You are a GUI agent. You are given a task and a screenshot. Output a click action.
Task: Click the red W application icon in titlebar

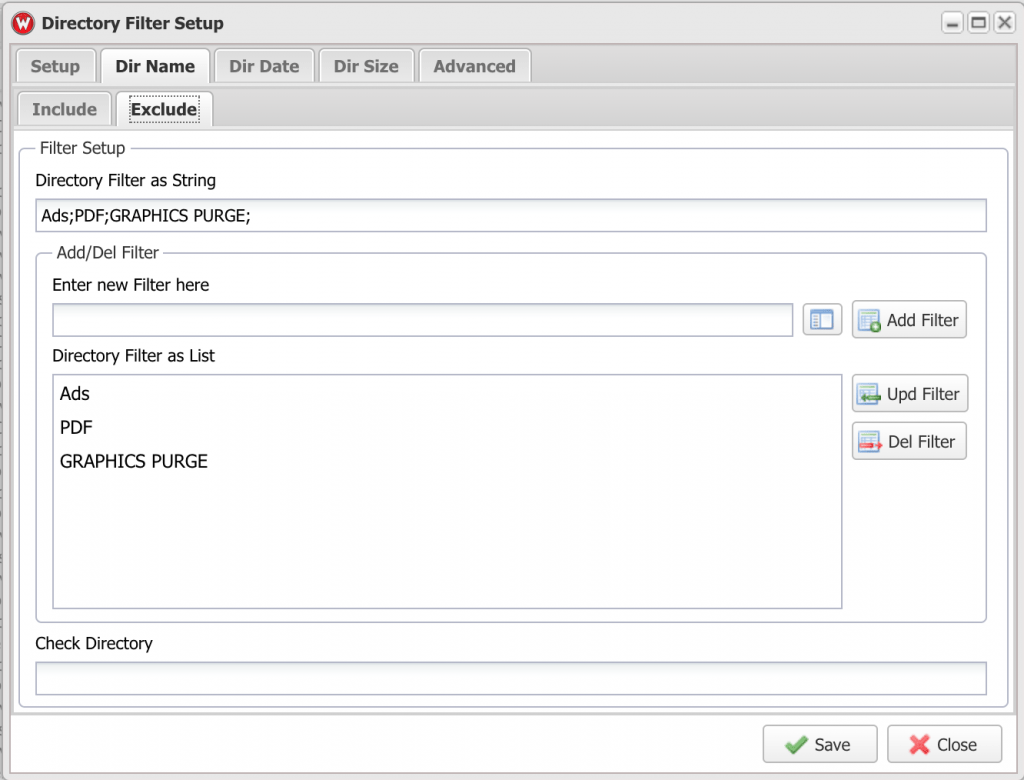pos(24,22)
